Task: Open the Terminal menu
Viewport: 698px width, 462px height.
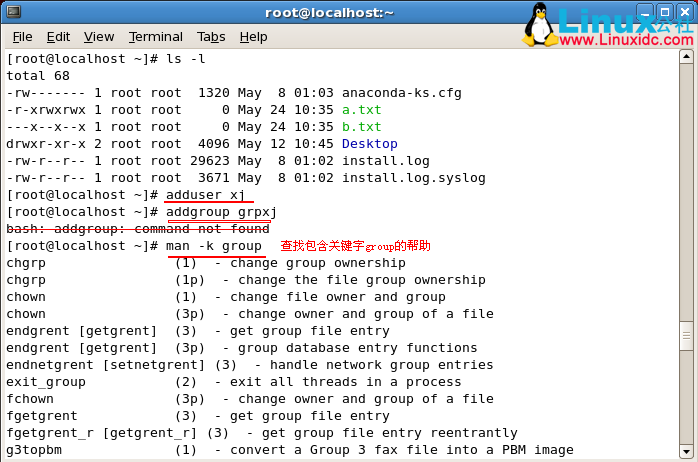Action: [x=156, y=36]
